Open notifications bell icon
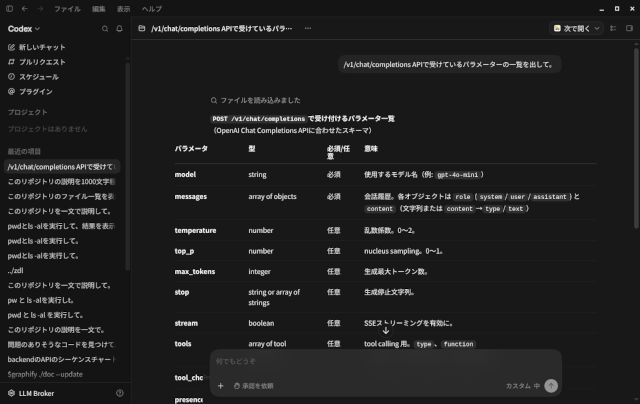This screenshot has width=640, height=404. click(x=119, y=29)
